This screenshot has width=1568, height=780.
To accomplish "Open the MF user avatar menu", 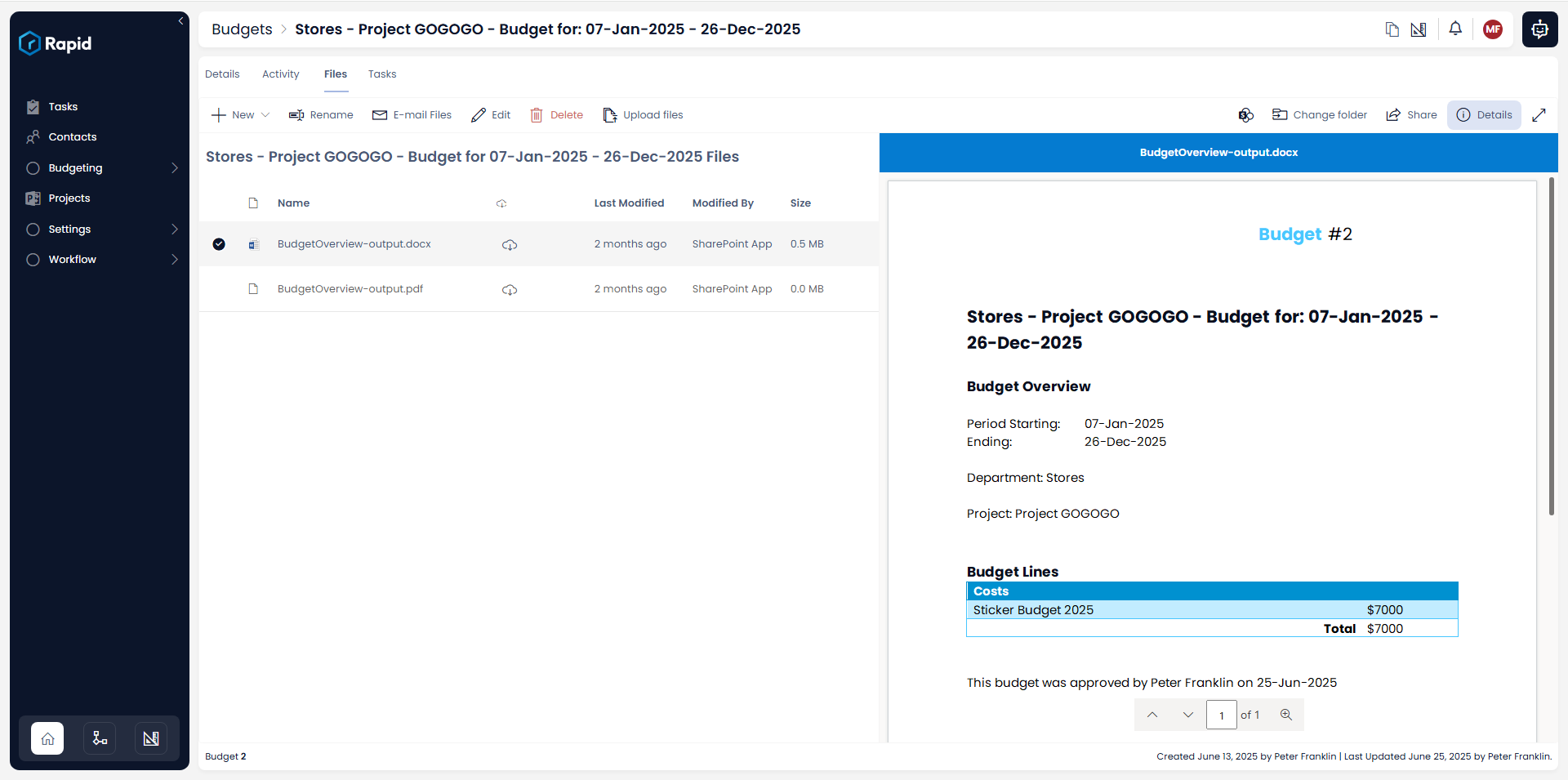I will click(1493, 29).
